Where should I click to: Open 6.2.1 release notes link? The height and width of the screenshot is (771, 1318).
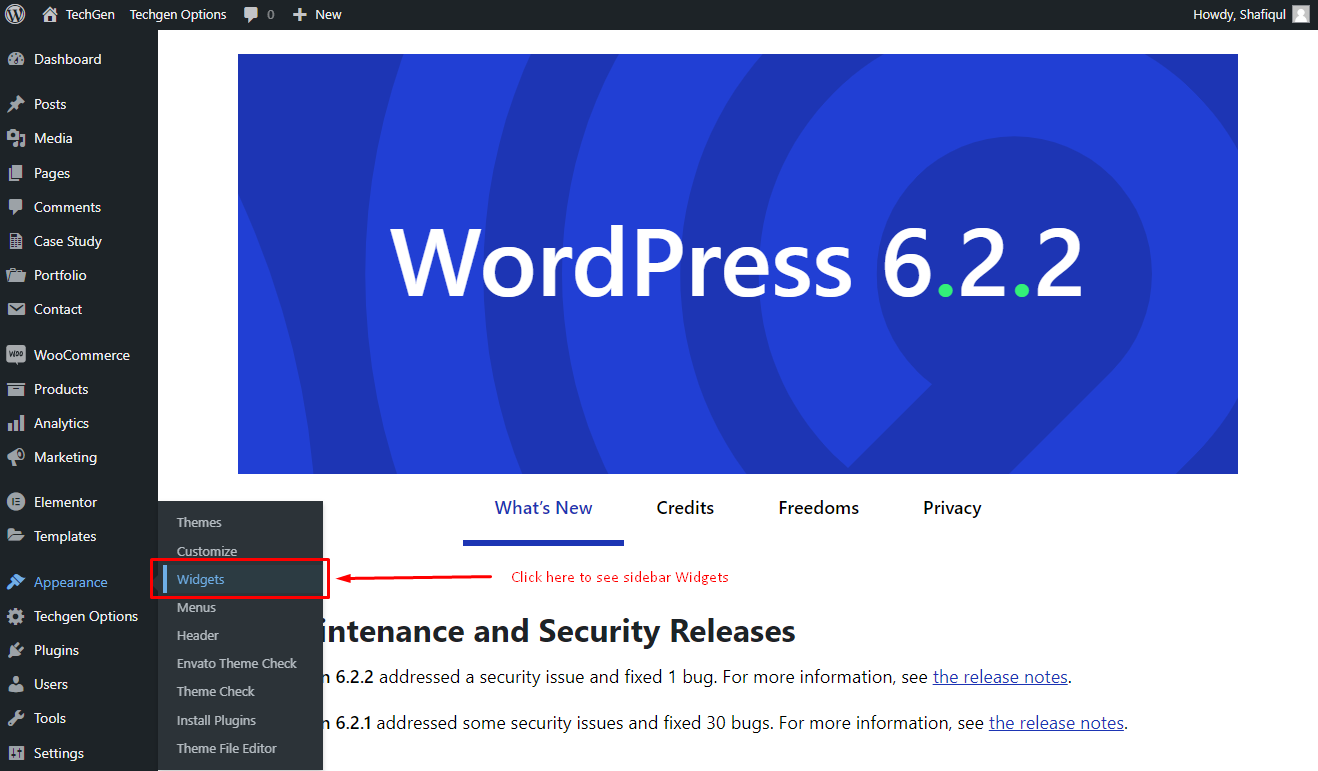point(1056,723)
